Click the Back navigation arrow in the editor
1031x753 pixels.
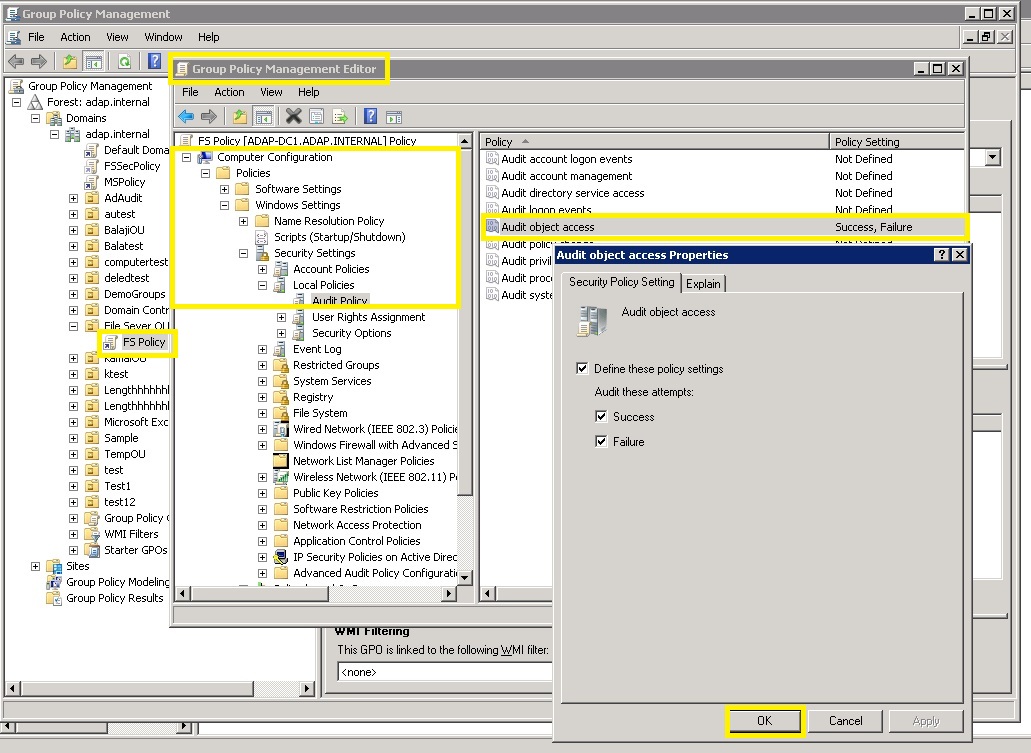[185, 116]
